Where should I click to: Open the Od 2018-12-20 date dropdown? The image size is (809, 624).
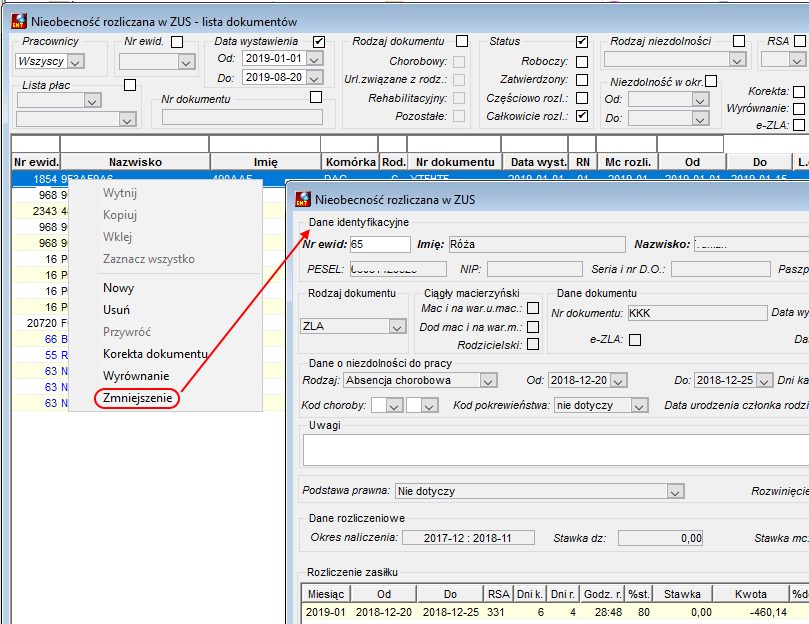(618, 381)
